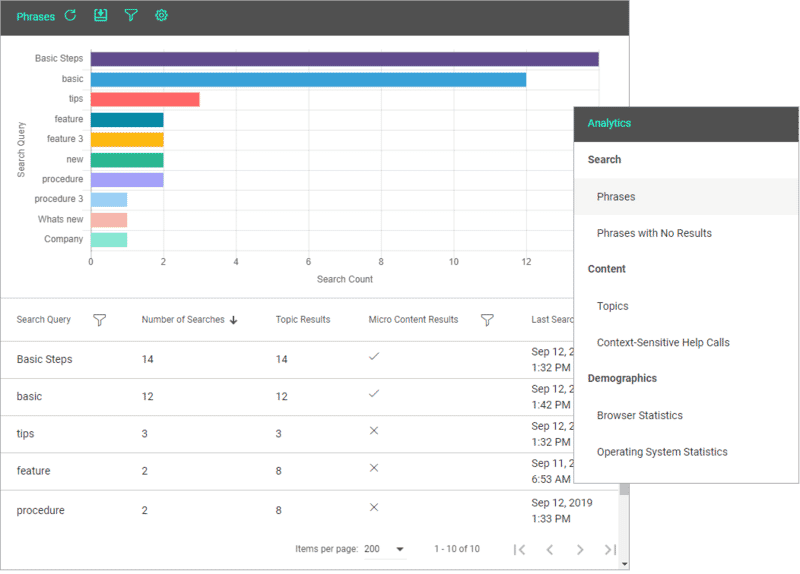This screenshot has height=574, width=800.
Task: Click the procedure query cell in table
Action: tap(40, 510)
